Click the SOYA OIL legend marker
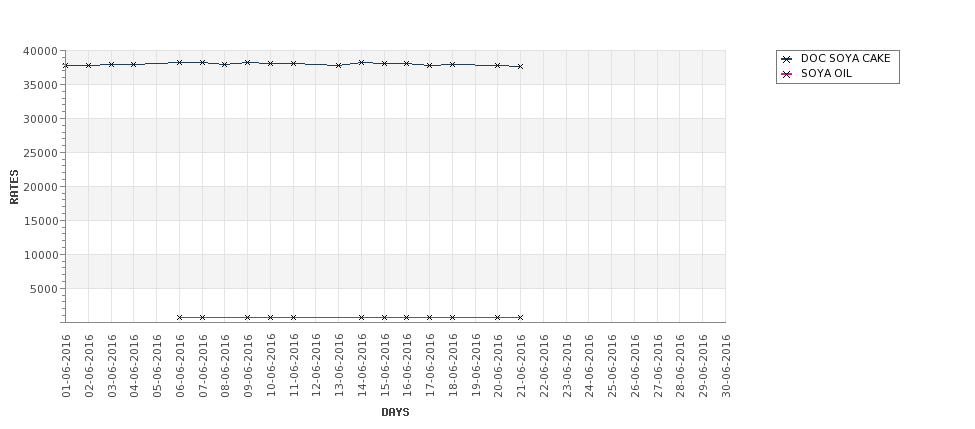This screenshot has width=975, height=429. 787,74
